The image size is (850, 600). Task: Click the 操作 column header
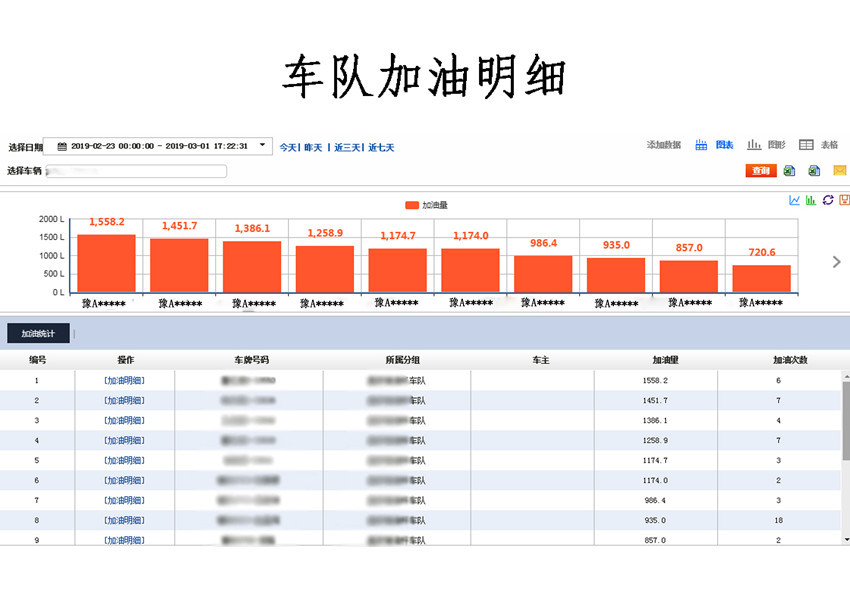pos(125,360)
